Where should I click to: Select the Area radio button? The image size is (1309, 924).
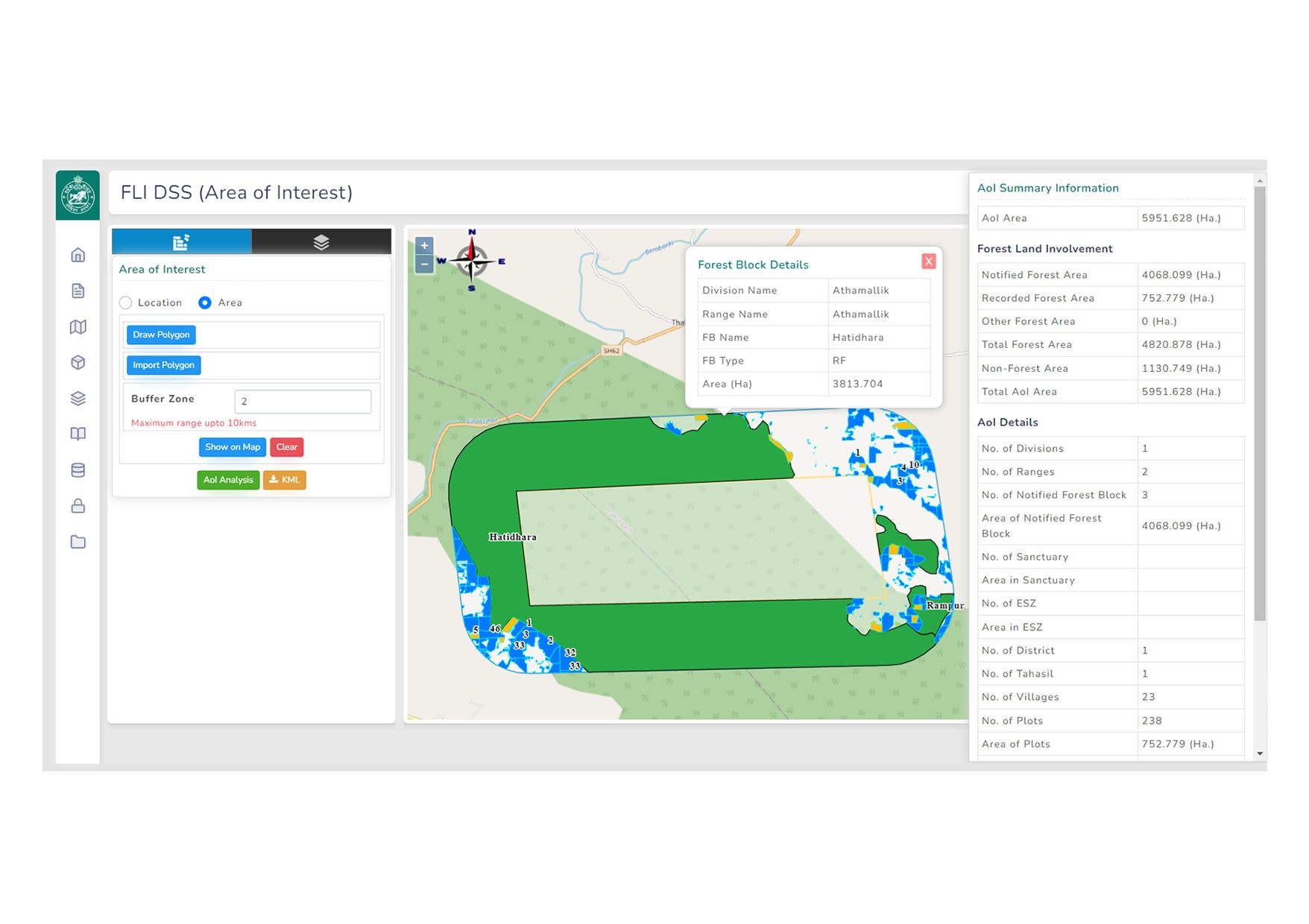click(204, 303)
